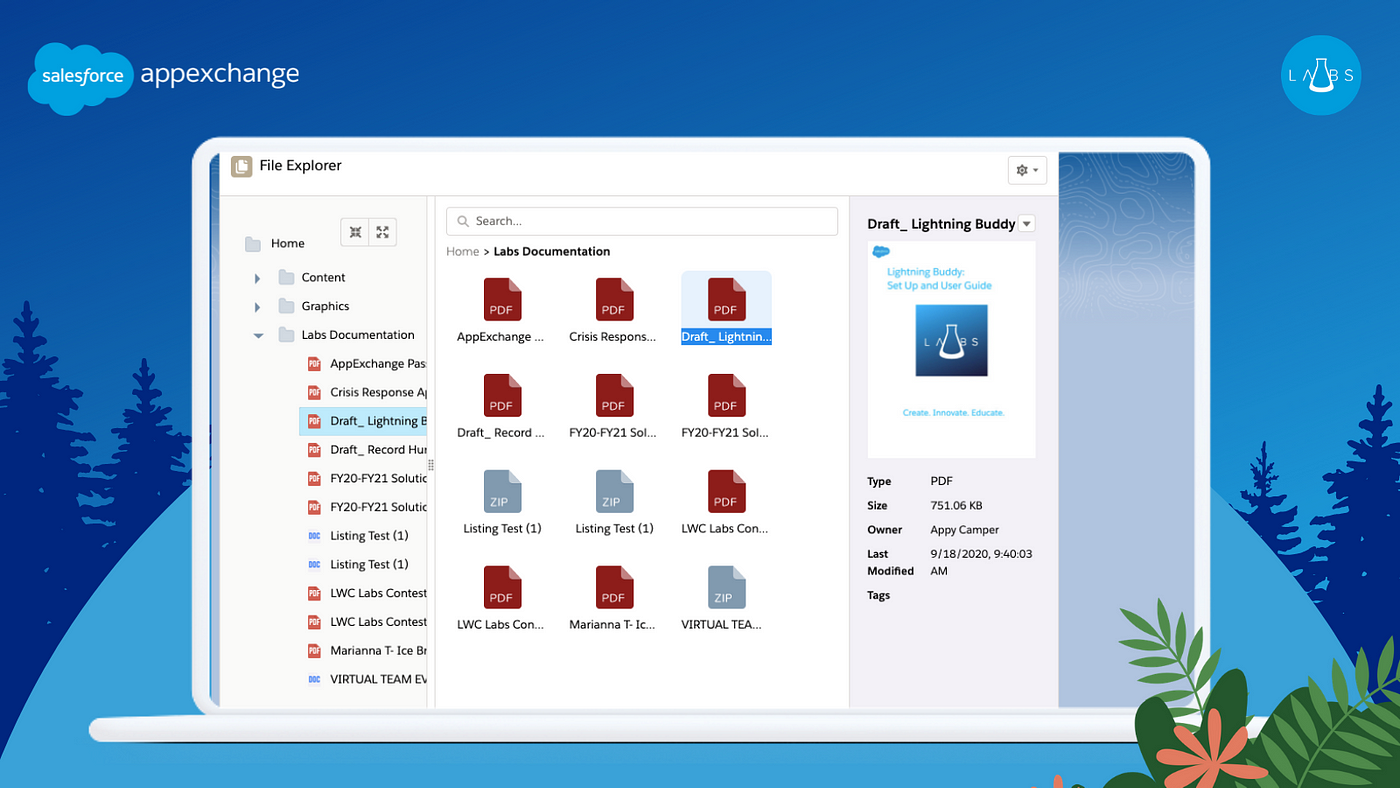Click the Tags label in details panel
1400x788 pixels.
tap(878, 596)
